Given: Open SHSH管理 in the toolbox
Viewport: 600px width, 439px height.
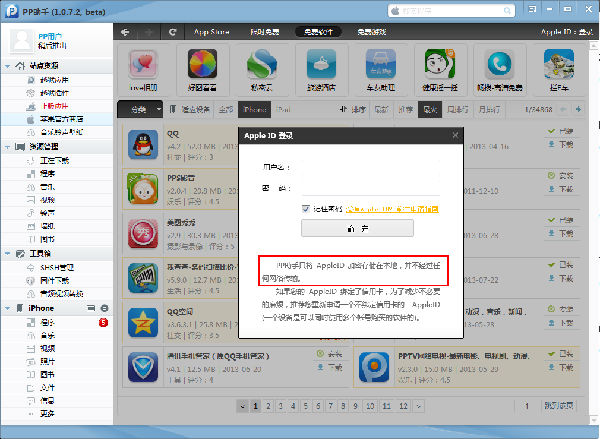Looking at the screenshot, I should (x=57, y=268).
